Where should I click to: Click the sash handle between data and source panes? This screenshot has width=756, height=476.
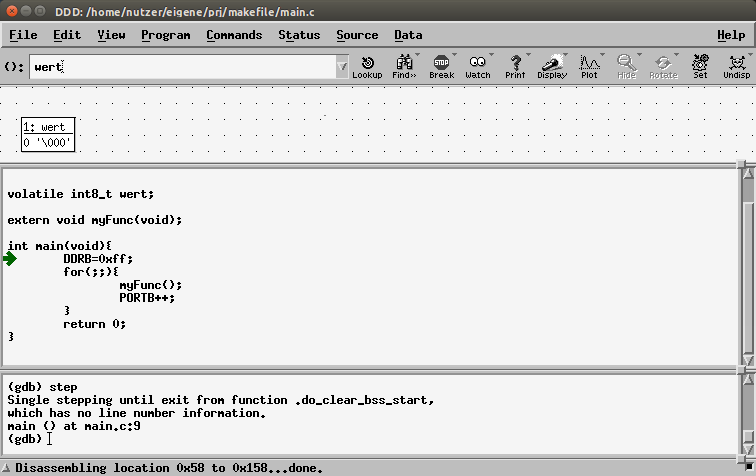coord(741,164)
